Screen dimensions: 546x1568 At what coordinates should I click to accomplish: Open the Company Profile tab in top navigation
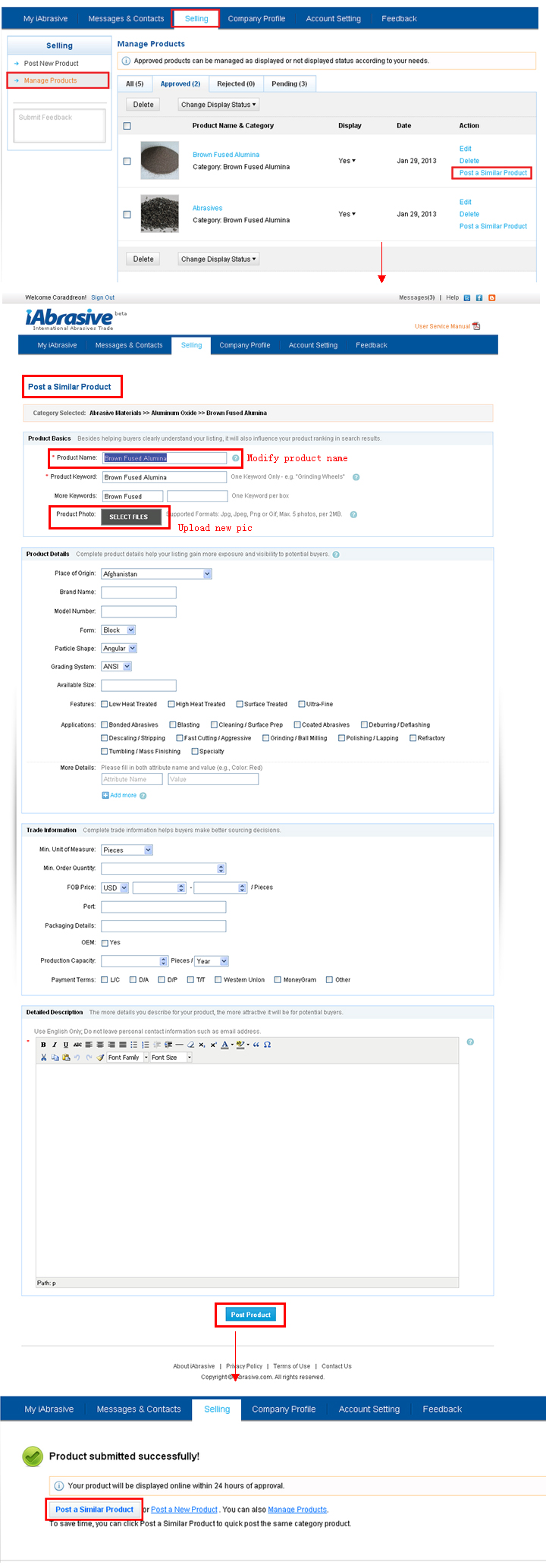[x=256, y=19]
